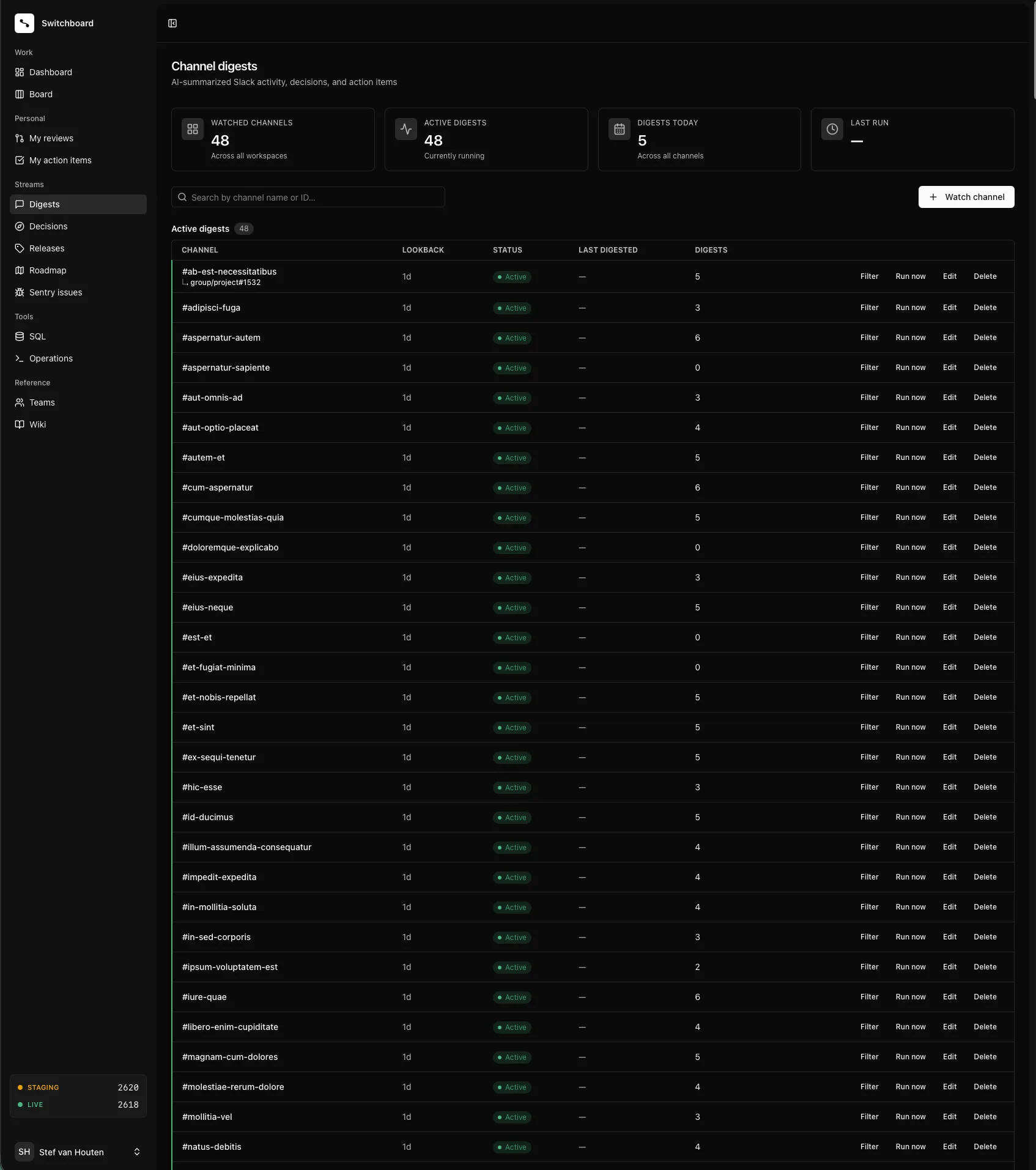Image resolution: width=1036 pixels, height=1170 pixels.
Task: Click Edit for #est-et
Action: [950, 637]
